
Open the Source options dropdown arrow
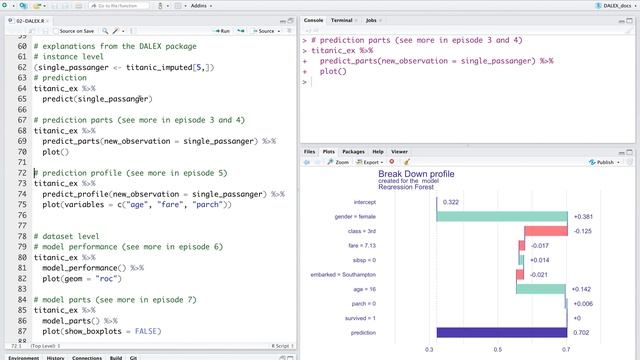tap(279, 31)
